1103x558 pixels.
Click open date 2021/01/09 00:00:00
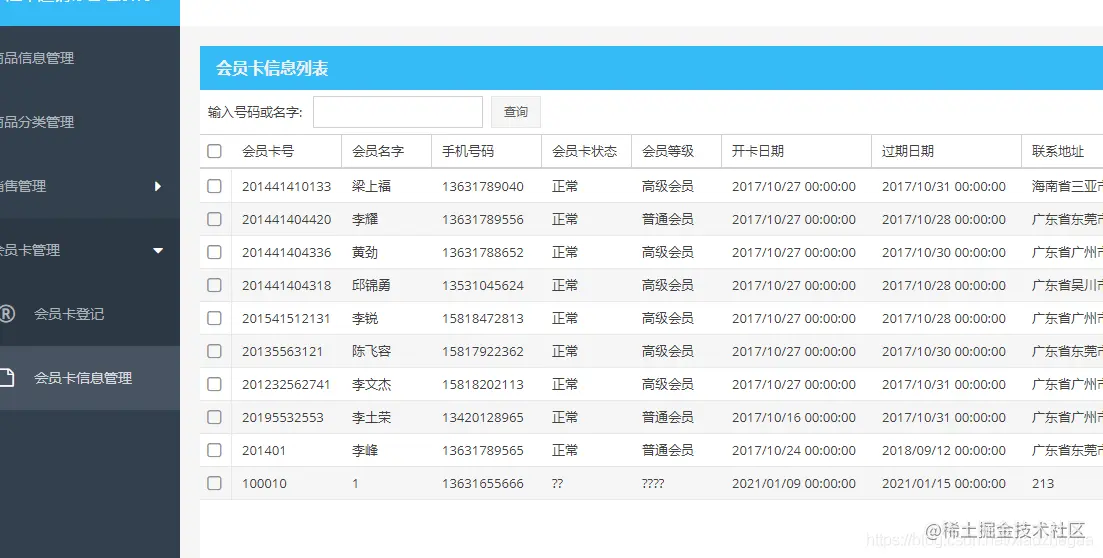793,484
